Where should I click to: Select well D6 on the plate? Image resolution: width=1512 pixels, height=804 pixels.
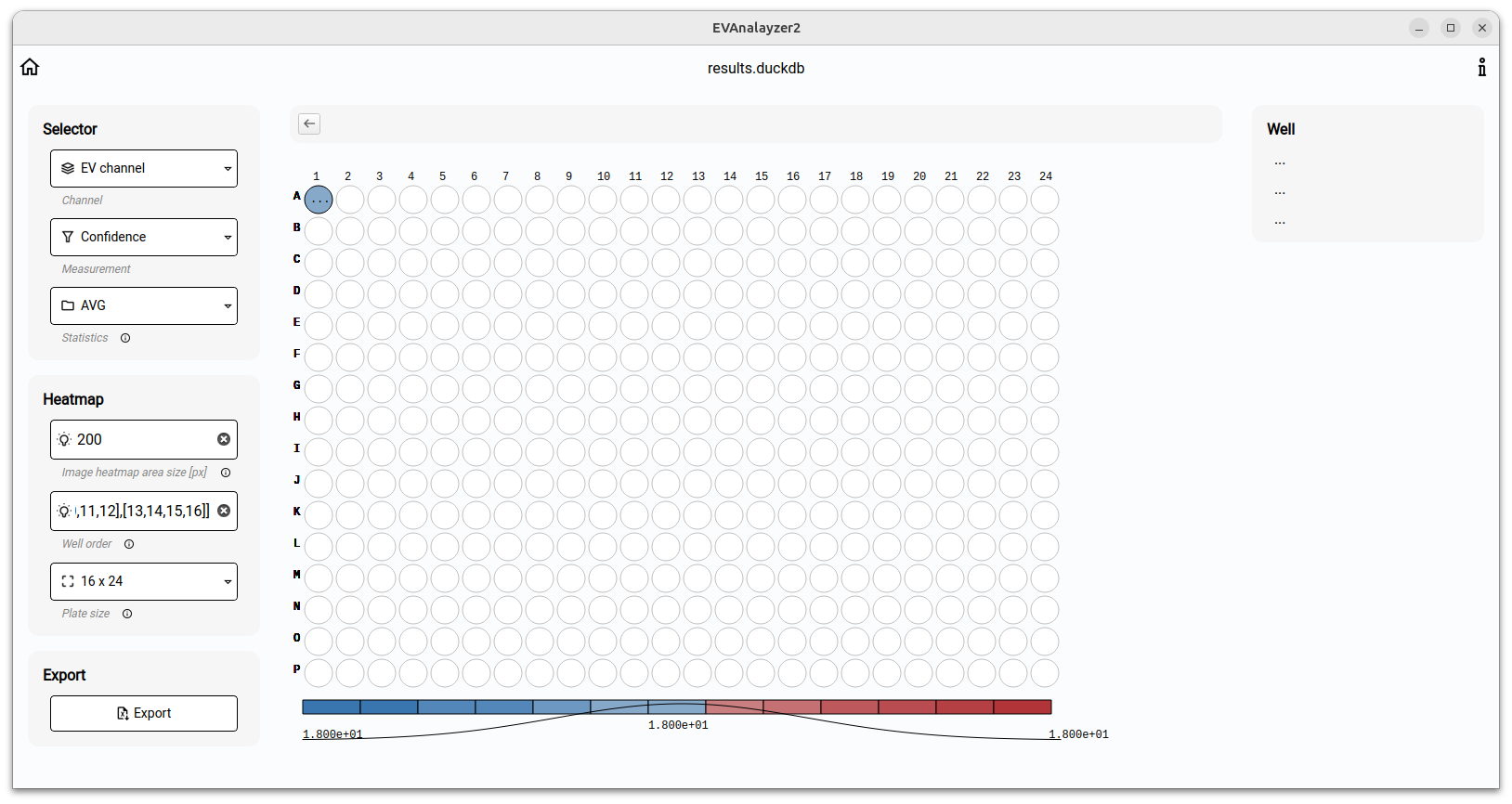click(x=476, y=294)
